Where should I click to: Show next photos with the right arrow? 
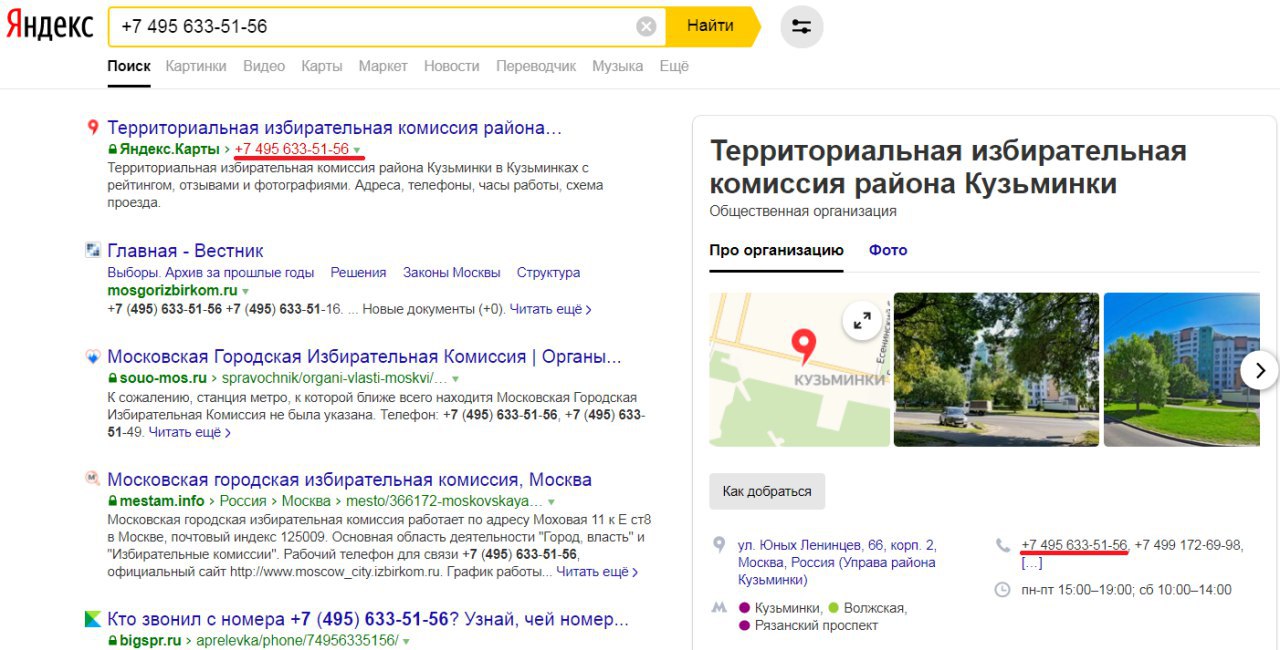[1259, 370]
